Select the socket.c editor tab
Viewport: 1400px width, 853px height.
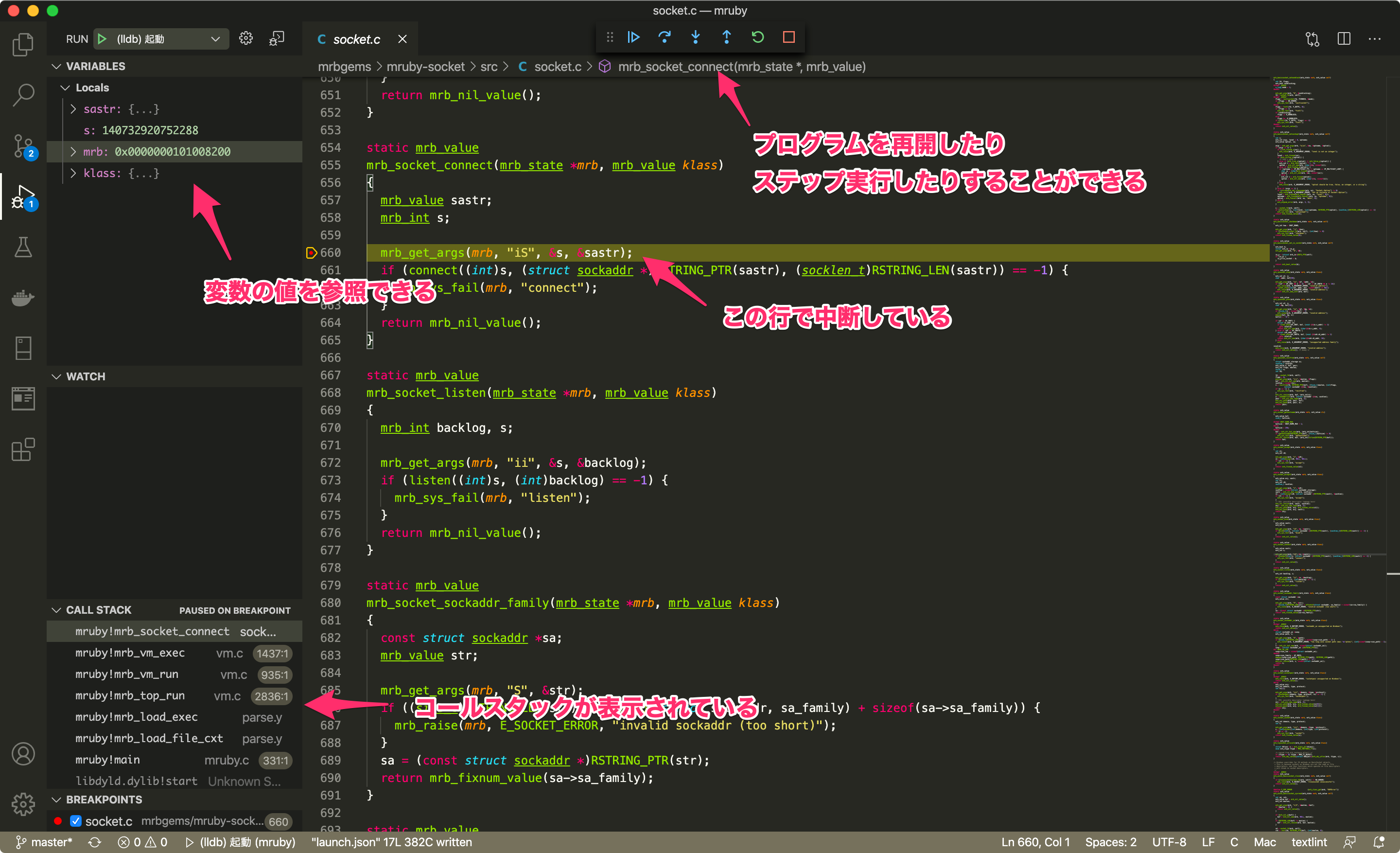click(x=356, y=38)
